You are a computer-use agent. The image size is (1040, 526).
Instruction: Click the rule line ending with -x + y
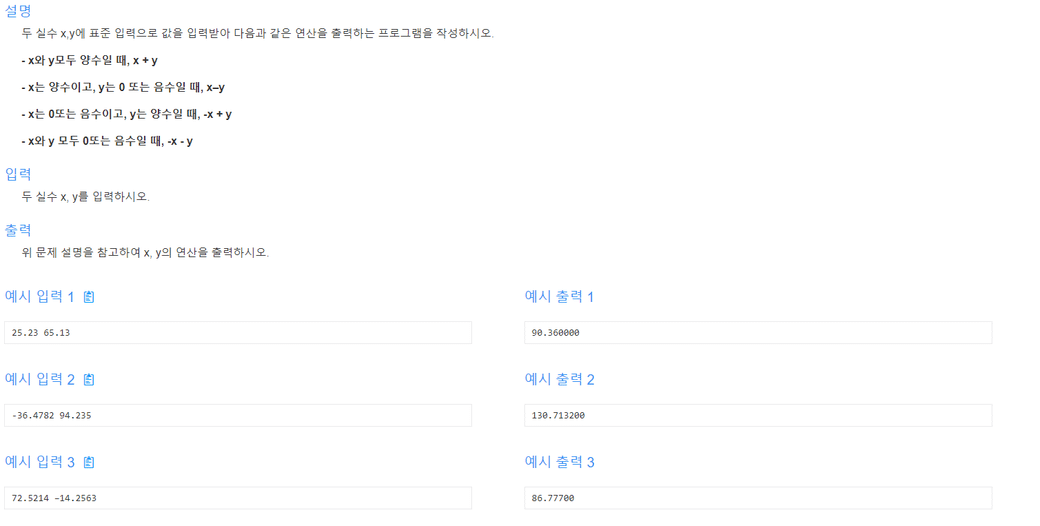126,114
